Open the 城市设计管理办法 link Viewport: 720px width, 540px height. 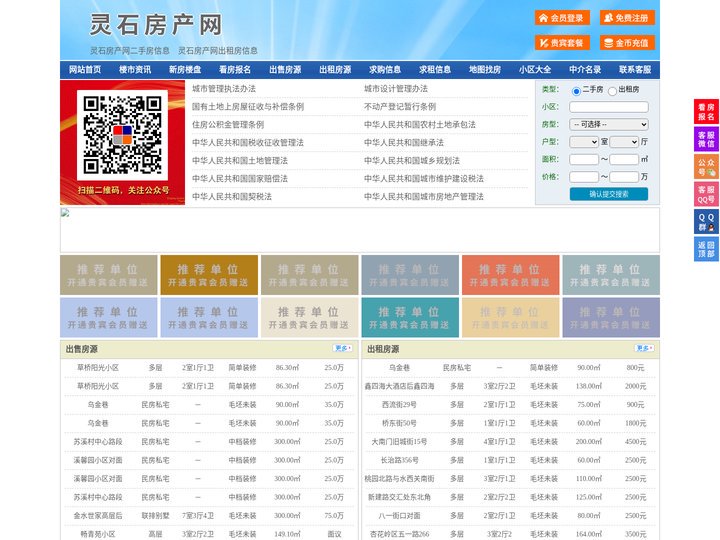(396, 89)
